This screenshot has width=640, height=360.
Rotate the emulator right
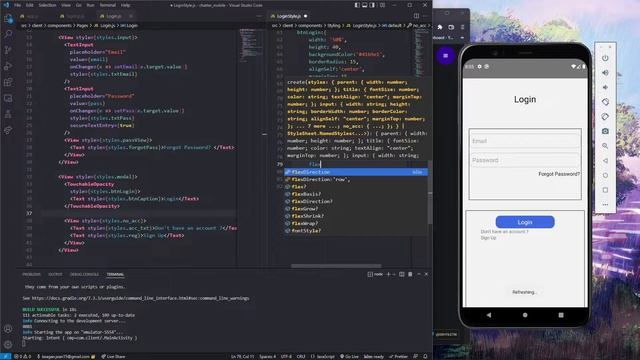(605, 116)
